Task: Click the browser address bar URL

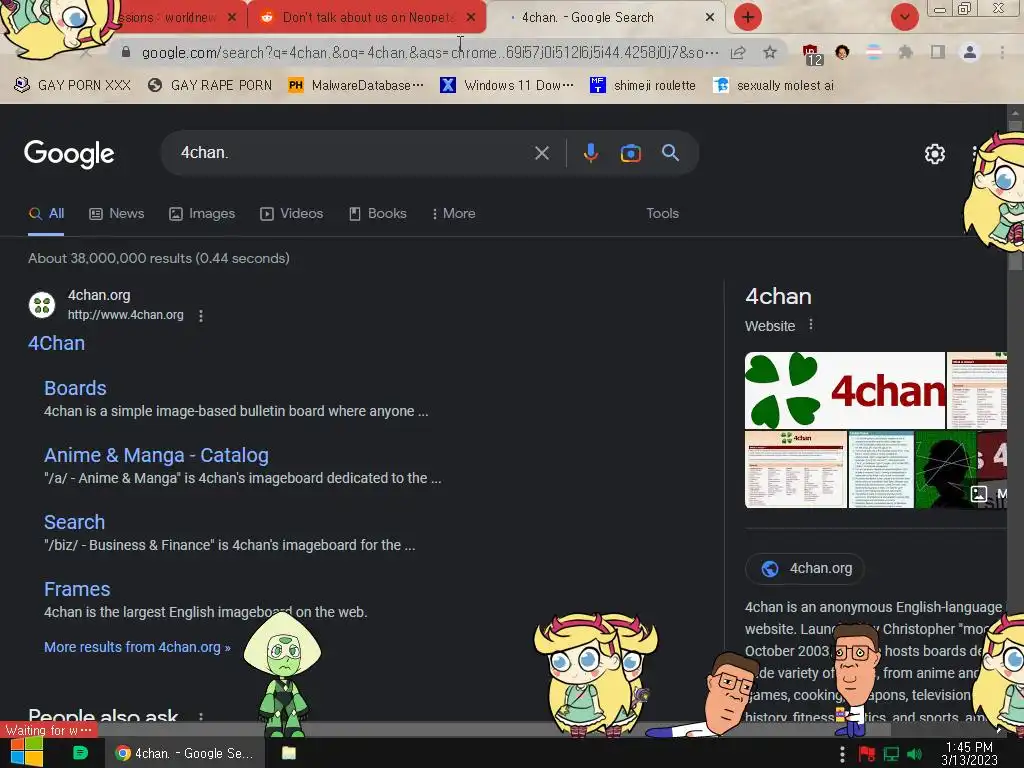Action: tap(430, 52)
